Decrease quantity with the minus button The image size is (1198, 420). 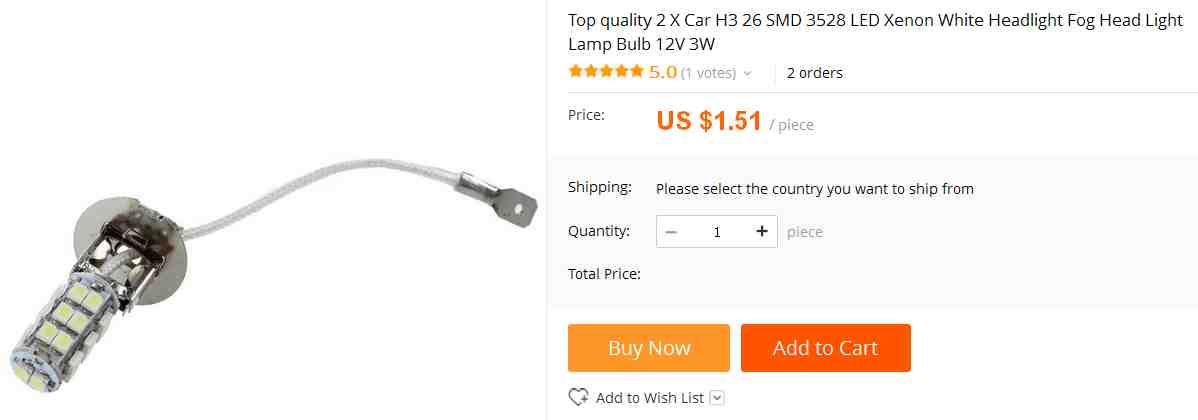[x=671, y=231]
